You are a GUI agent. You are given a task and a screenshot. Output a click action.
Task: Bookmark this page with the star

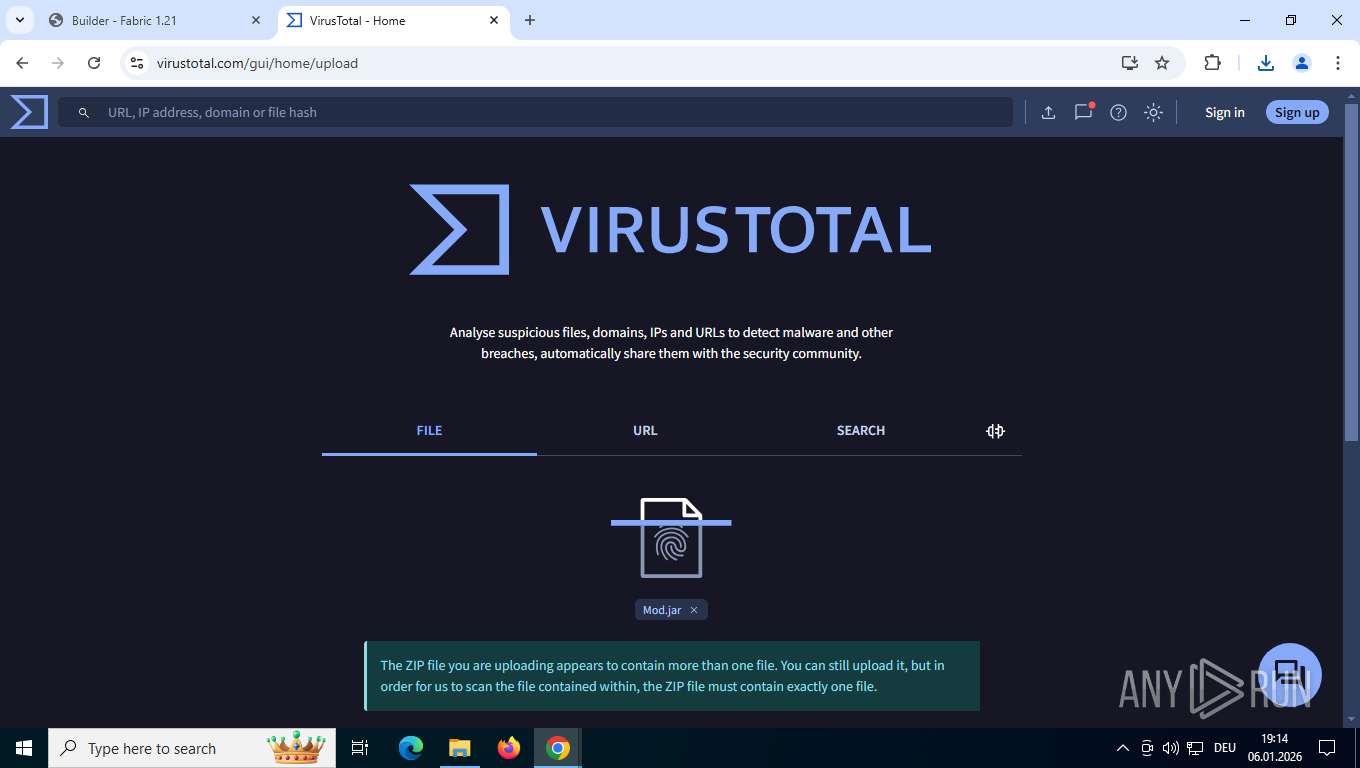coord(1162,63)
